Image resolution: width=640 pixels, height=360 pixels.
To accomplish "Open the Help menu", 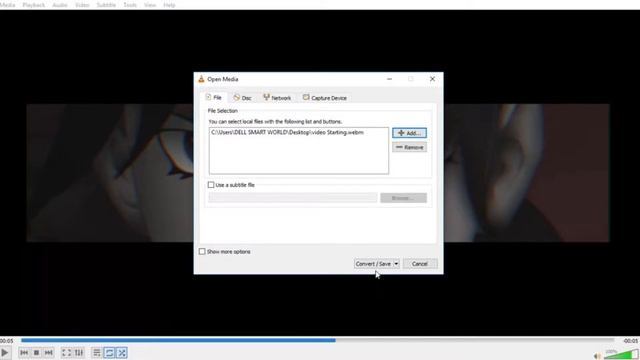I will click(169, 5).
